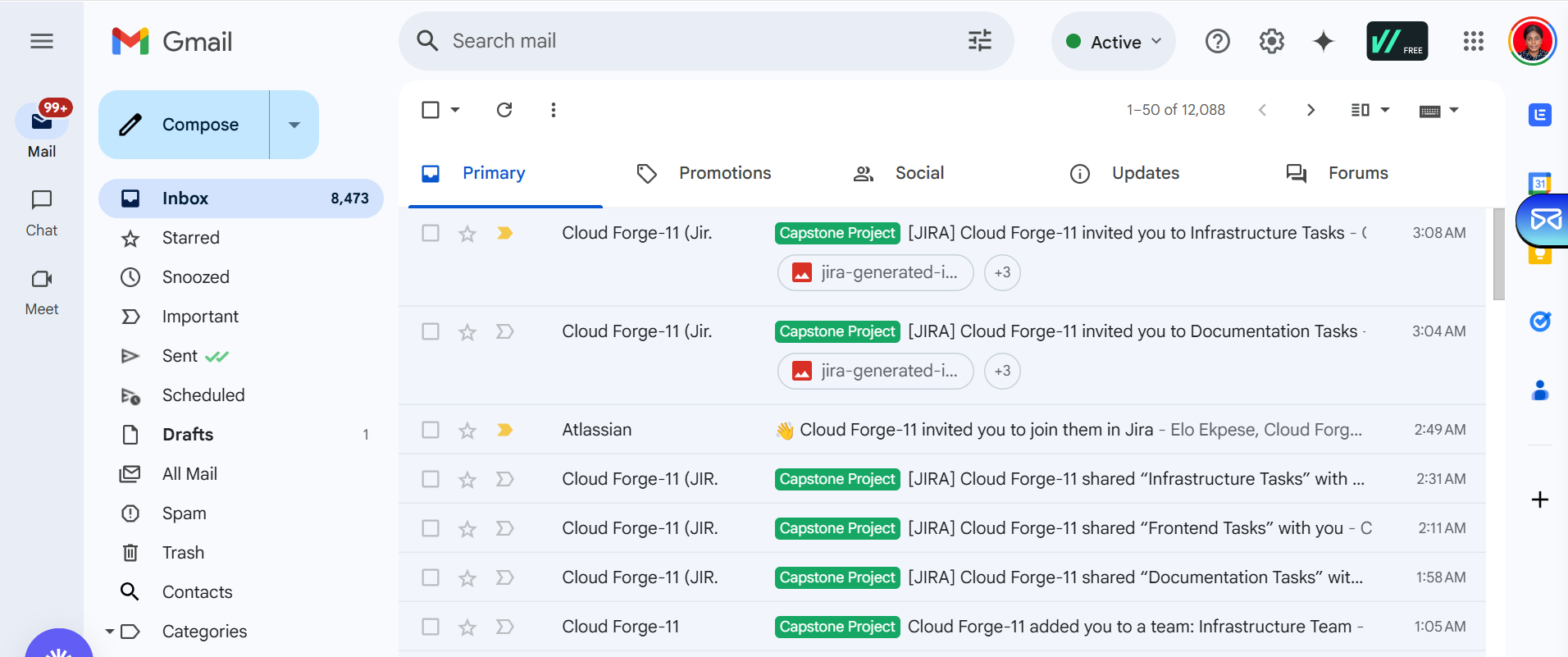The height and width of the screenshot is (657, 1568).
Task: Go to the next page of emails
Action: pyautogui.click(x=1311, y=110)
